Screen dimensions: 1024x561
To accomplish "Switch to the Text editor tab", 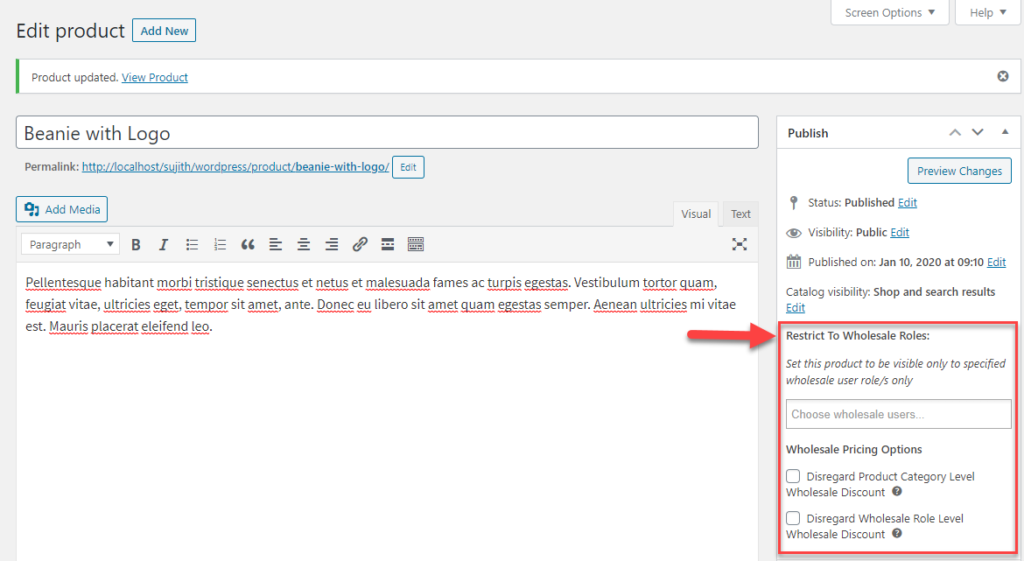I will coord(741,214).
